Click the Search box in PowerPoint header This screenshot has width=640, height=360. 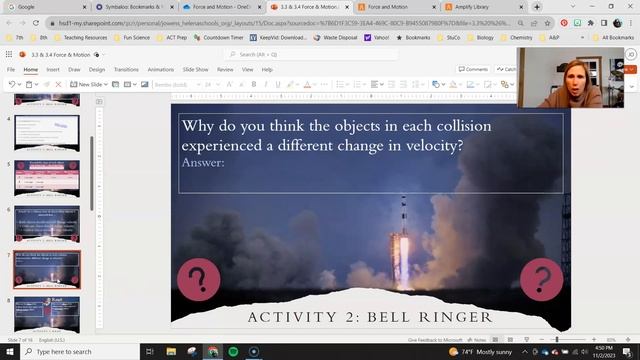[311, 54]
